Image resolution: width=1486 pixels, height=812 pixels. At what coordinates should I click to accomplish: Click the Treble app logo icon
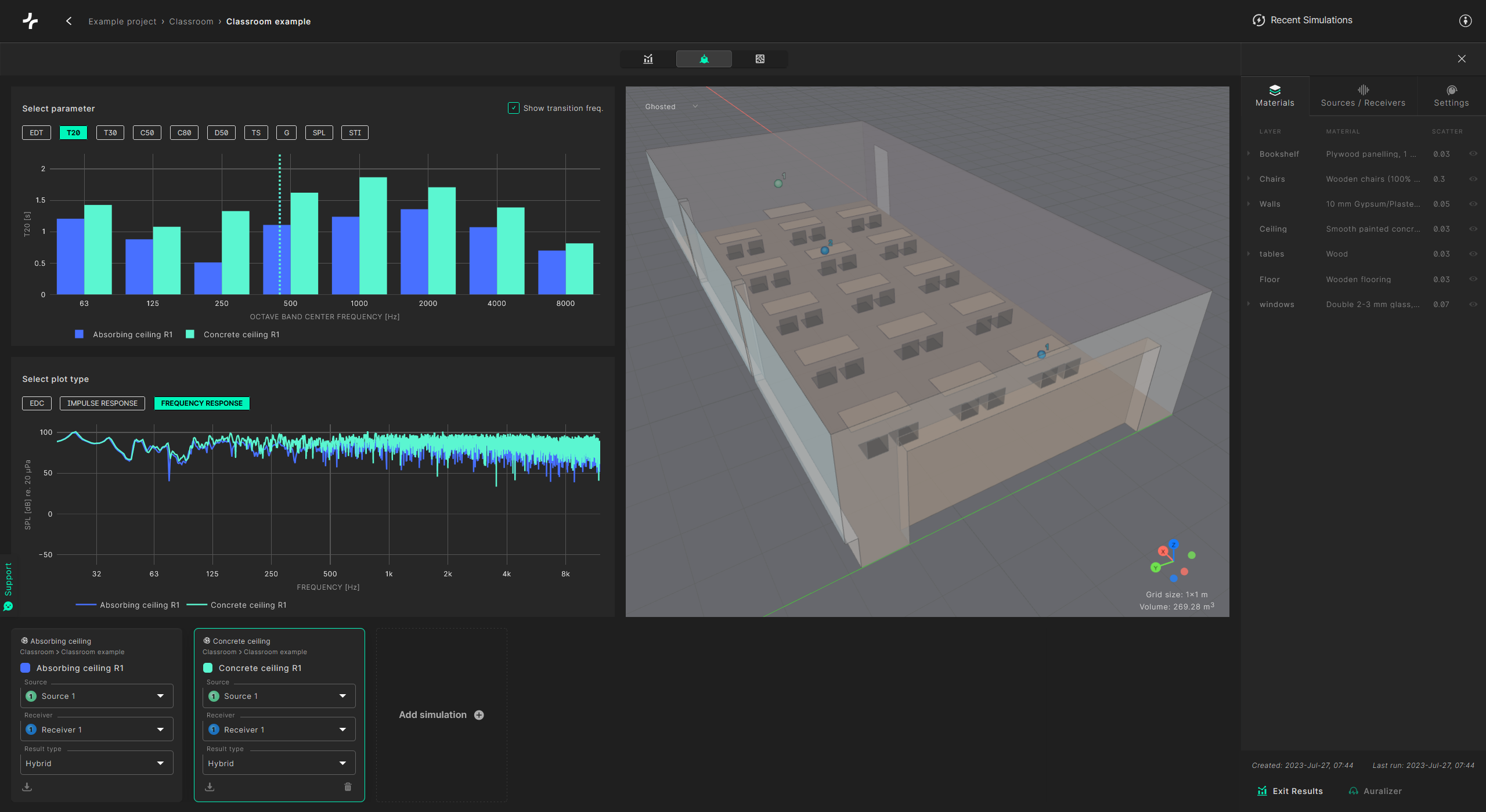point(30,21)
